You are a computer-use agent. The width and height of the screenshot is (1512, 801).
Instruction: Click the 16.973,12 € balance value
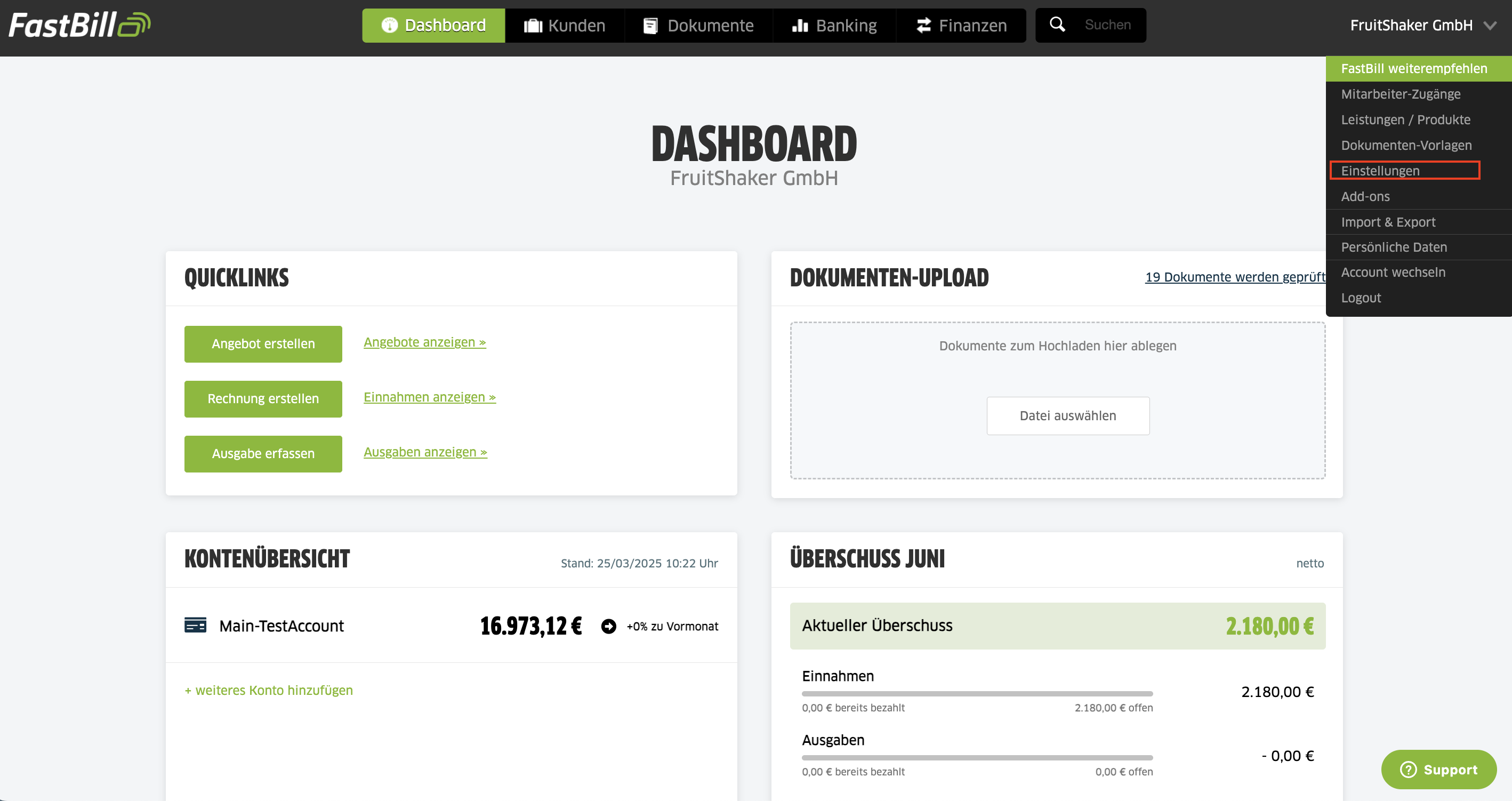(530, 626)
